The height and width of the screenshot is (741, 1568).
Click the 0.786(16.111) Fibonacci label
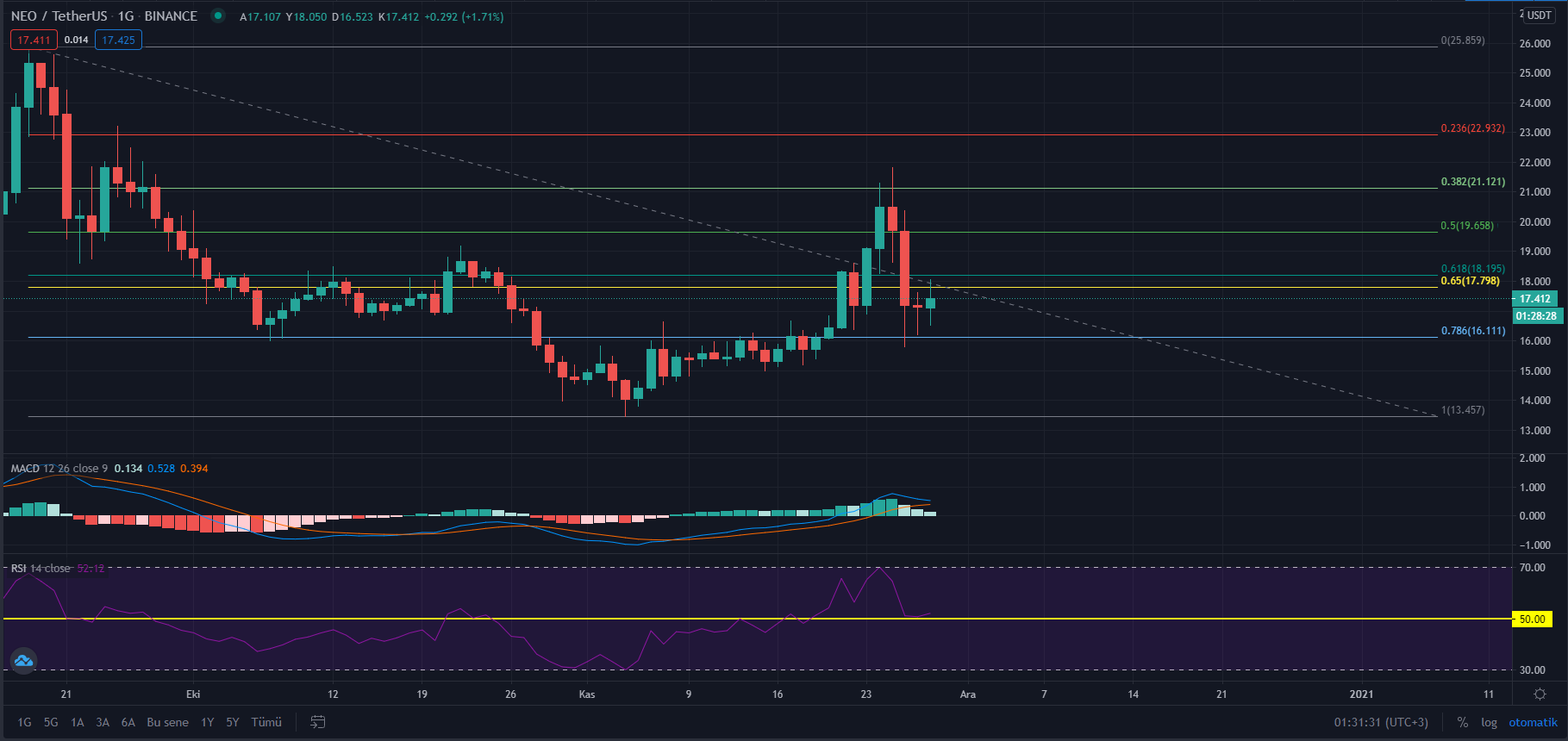click(1473, 331)
